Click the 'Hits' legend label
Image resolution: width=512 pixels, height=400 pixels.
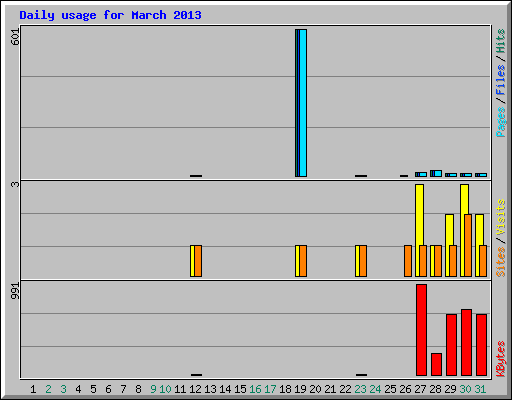pos(501,41)
